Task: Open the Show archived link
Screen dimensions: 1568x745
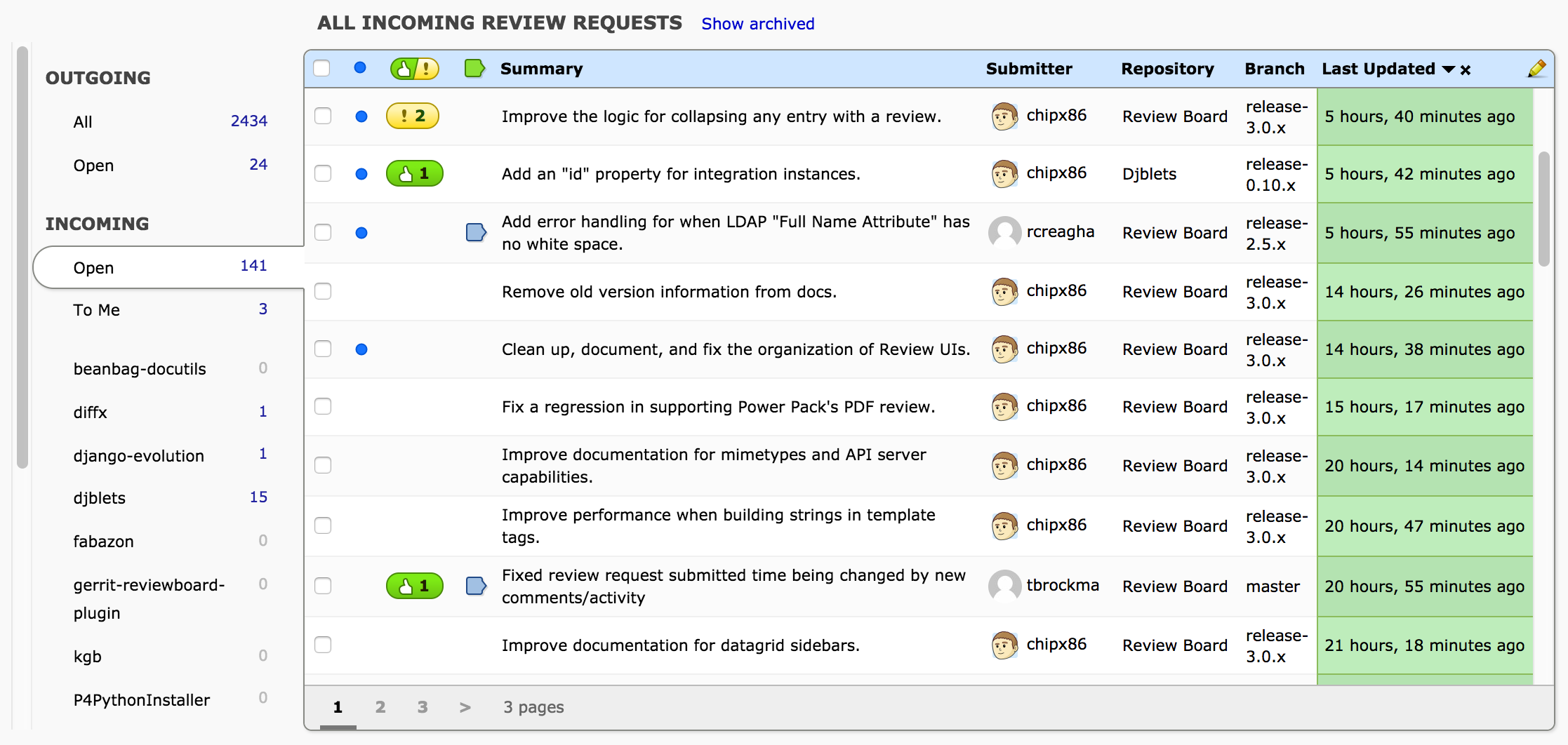Action: coord(757,23)
